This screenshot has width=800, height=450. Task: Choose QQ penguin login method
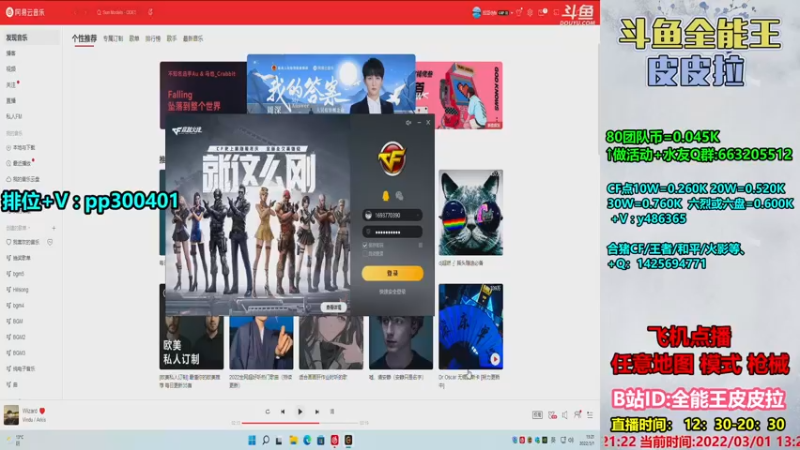point(385,196)
